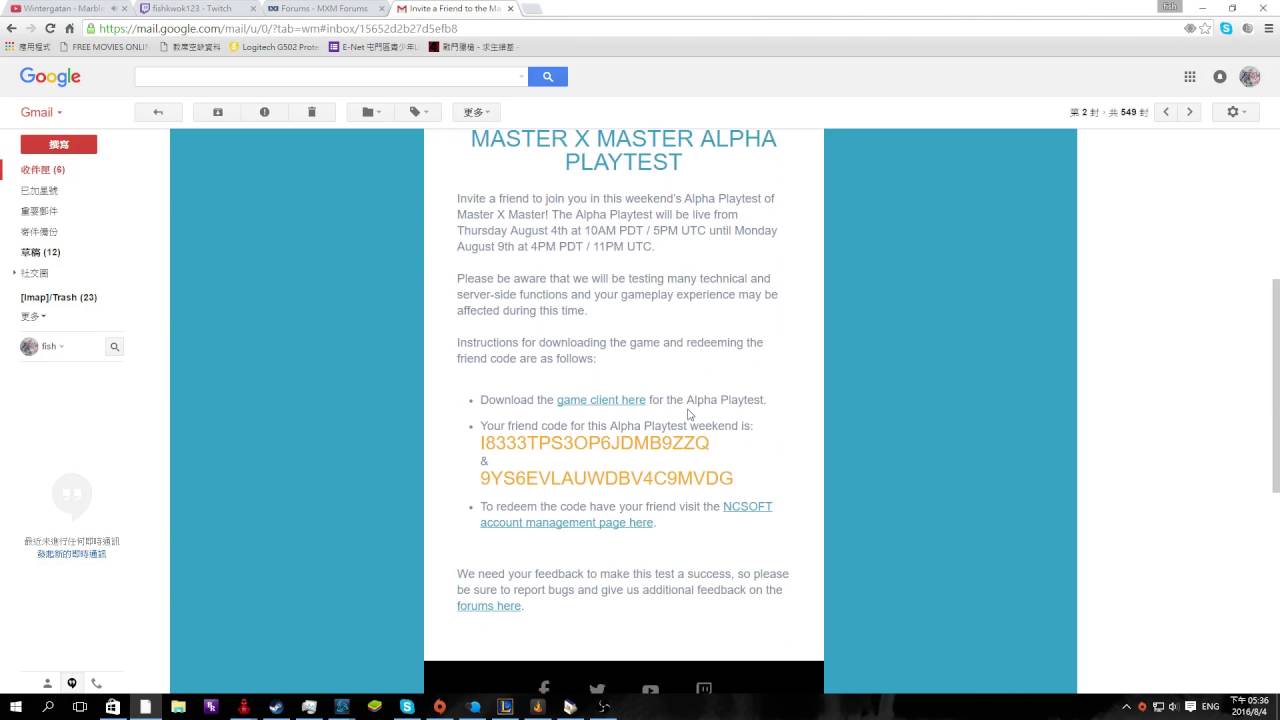This screenshot has height=720, width=1280.
Task: Click the page vertical scrollbar
Action: 1275,385
